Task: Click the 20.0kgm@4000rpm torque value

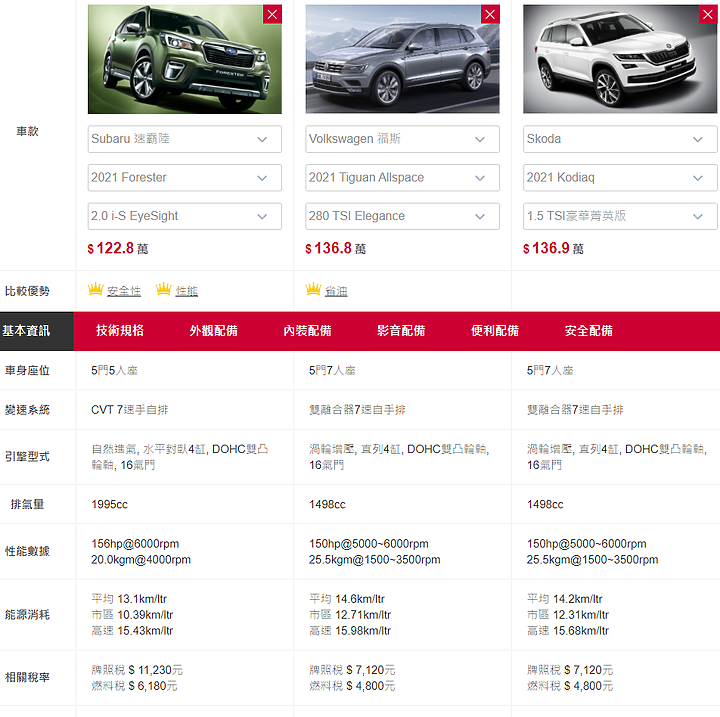Action: pos(141,560)
